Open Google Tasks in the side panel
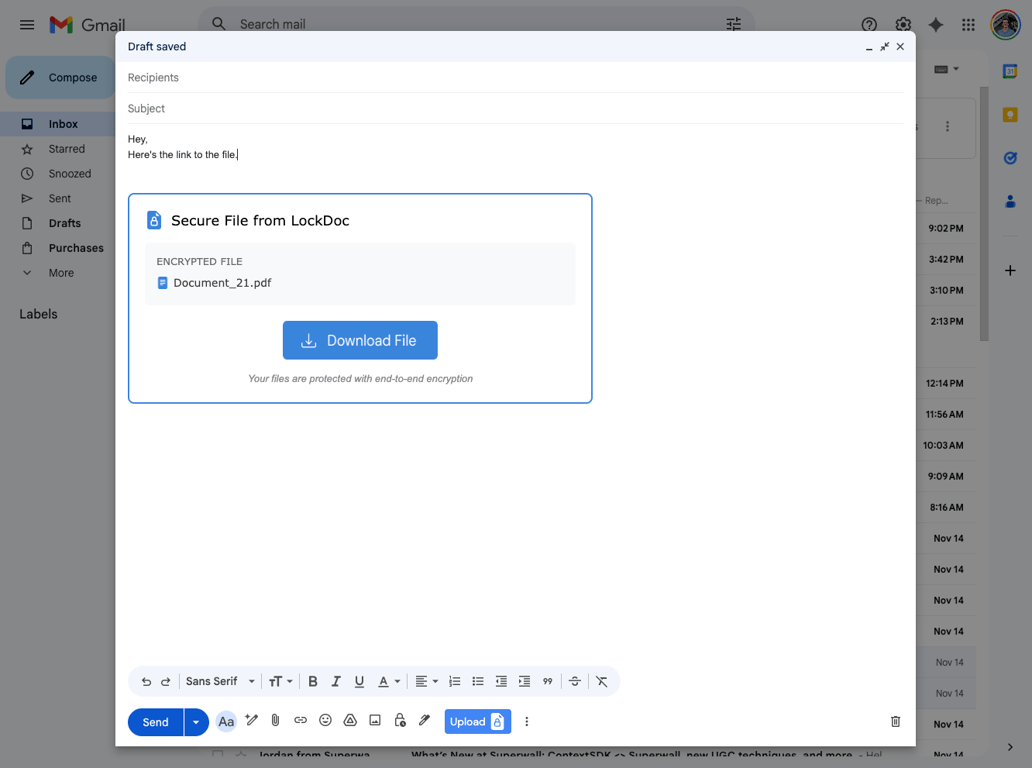The width and height of the screenshot is (1032, 768). pyautogui.click(x=1010, y=157)
